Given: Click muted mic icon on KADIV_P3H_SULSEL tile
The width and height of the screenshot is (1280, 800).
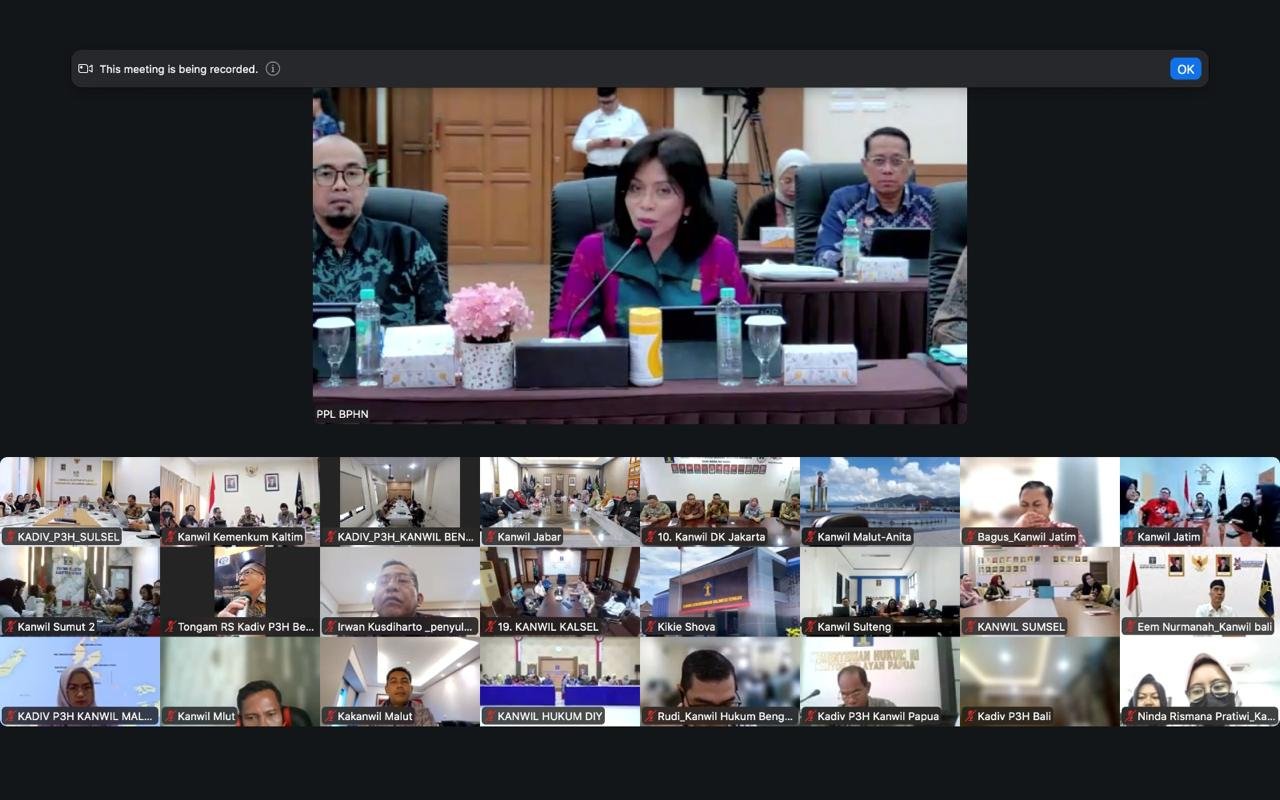Looking at the screenshot, I should tap(10, 537).
